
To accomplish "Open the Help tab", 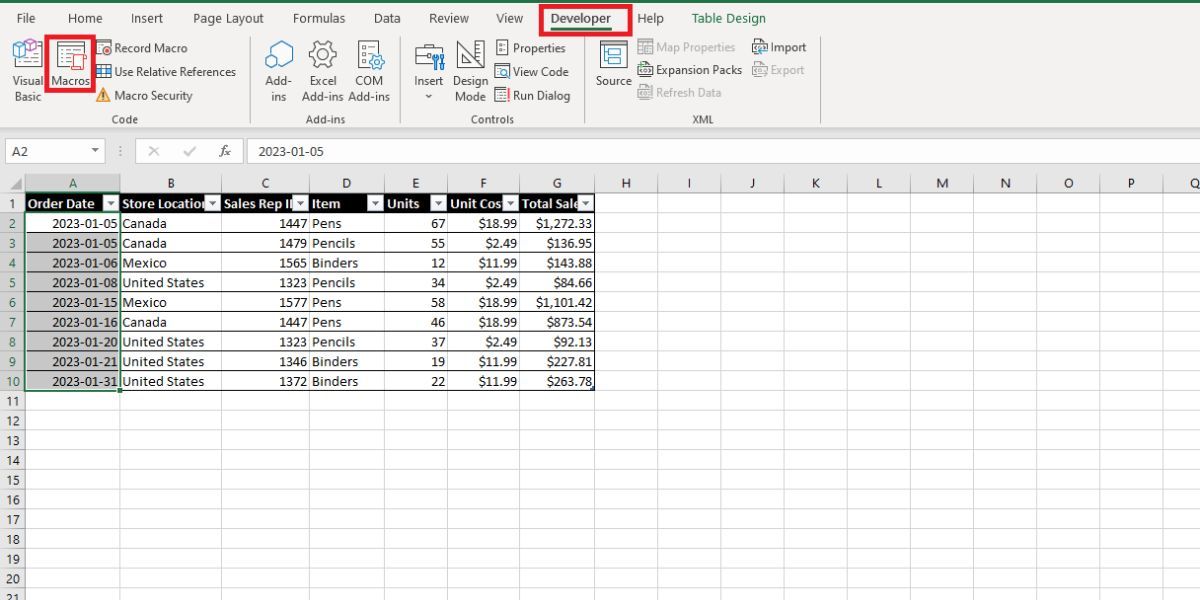I will click(650, 18).
